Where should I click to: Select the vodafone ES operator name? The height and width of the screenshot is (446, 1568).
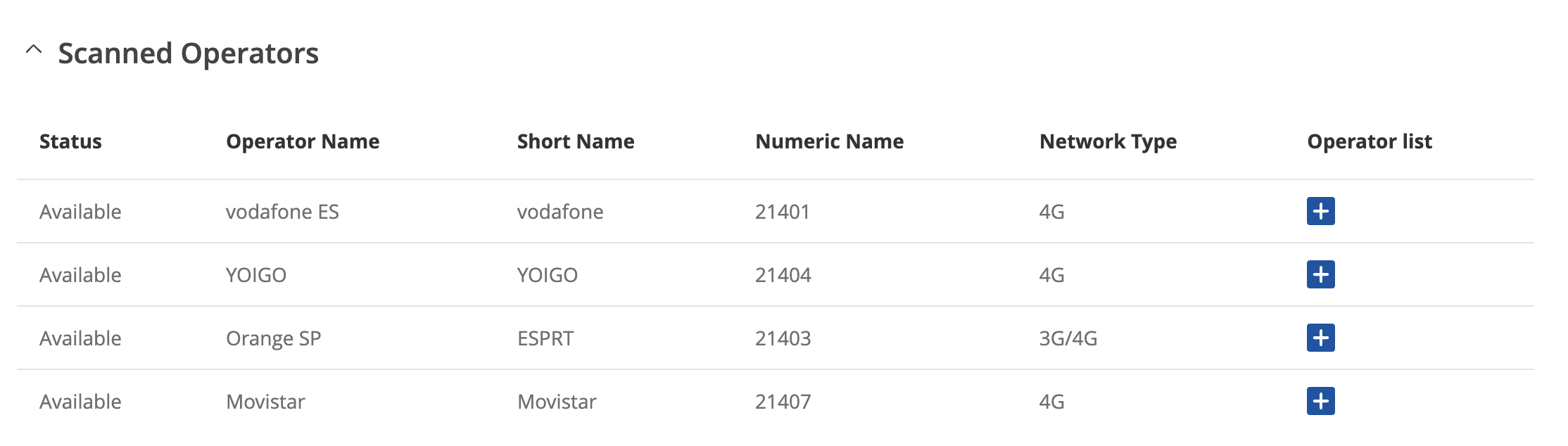click(x=282, y=212)
